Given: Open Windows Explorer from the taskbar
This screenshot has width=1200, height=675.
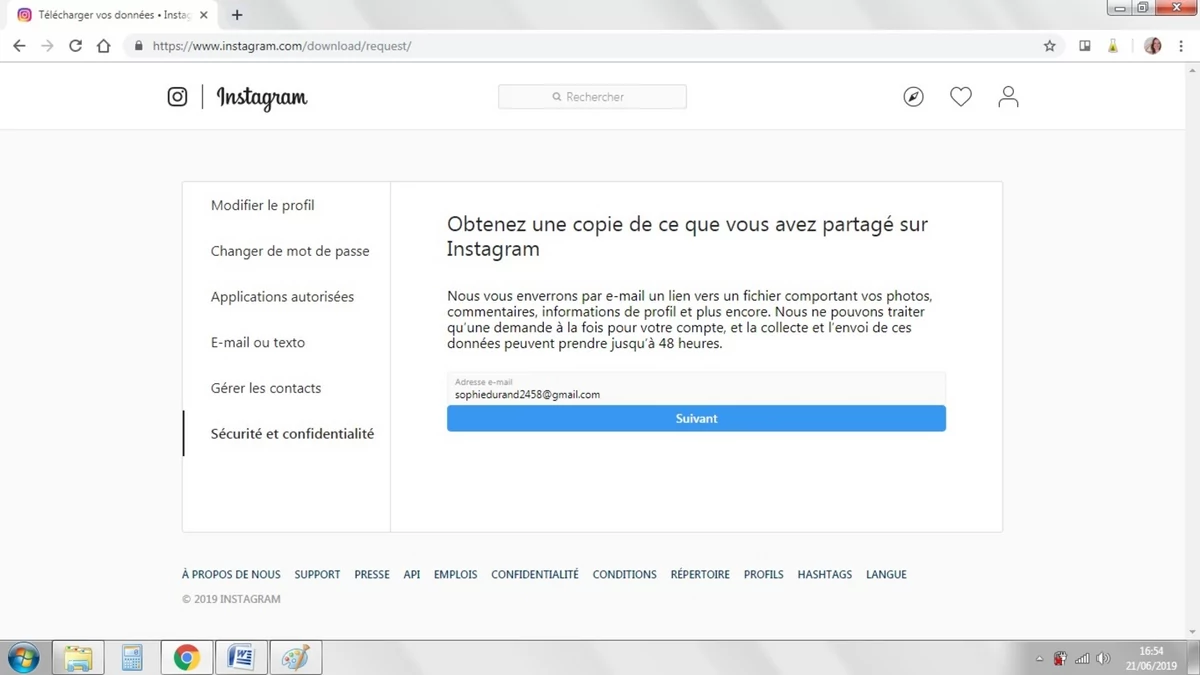Looking at the screenshot, I should [x=78, y=657].
